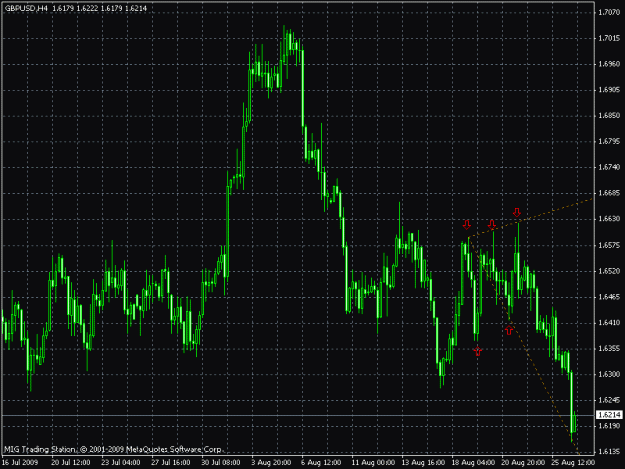Click the 1.6905 price axis label
The width and height of the screenshot is (625, 469).
coord(609,90)
